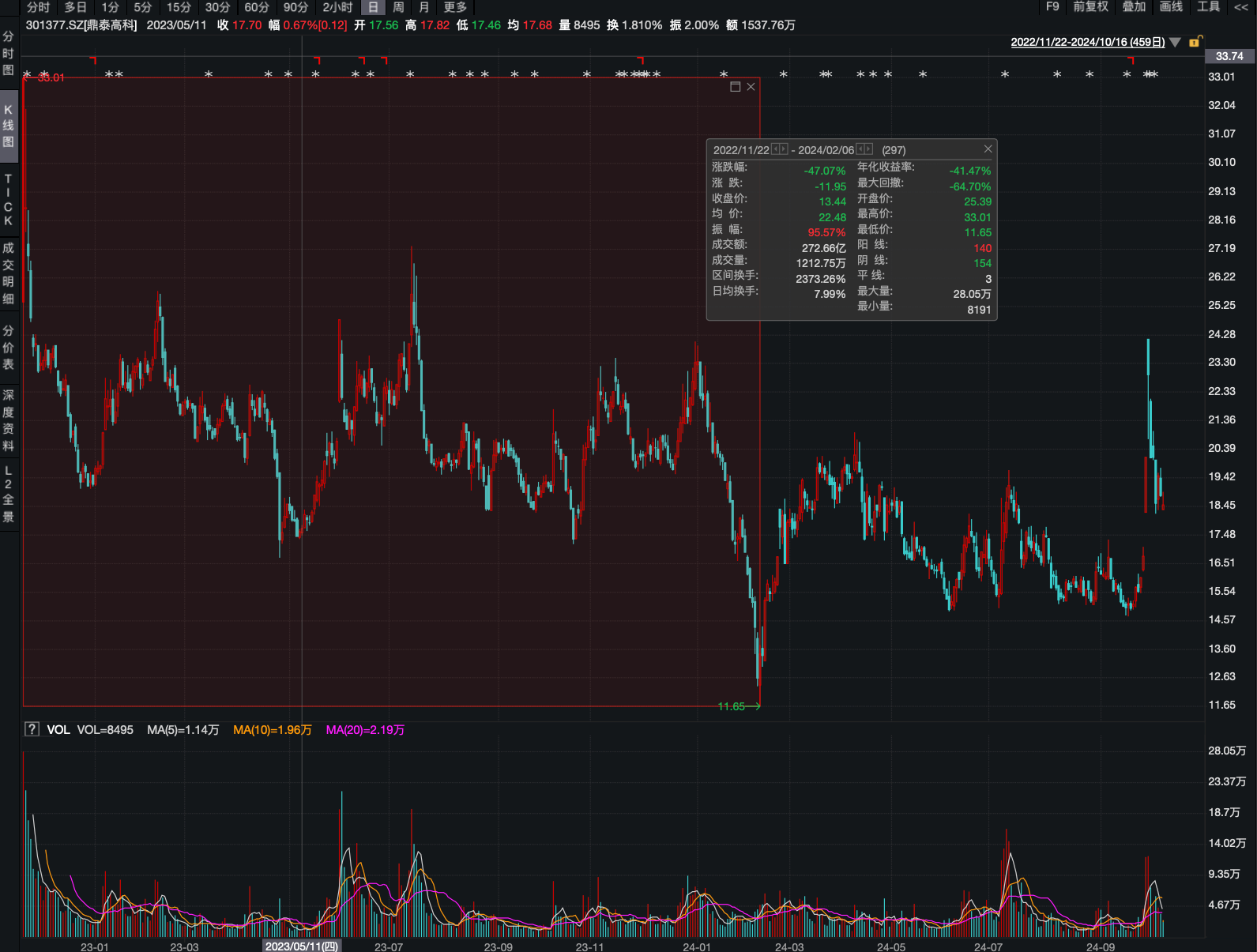Click the 33.01 highest price label on the chart
1257x952 pixels.
(51, 77)
